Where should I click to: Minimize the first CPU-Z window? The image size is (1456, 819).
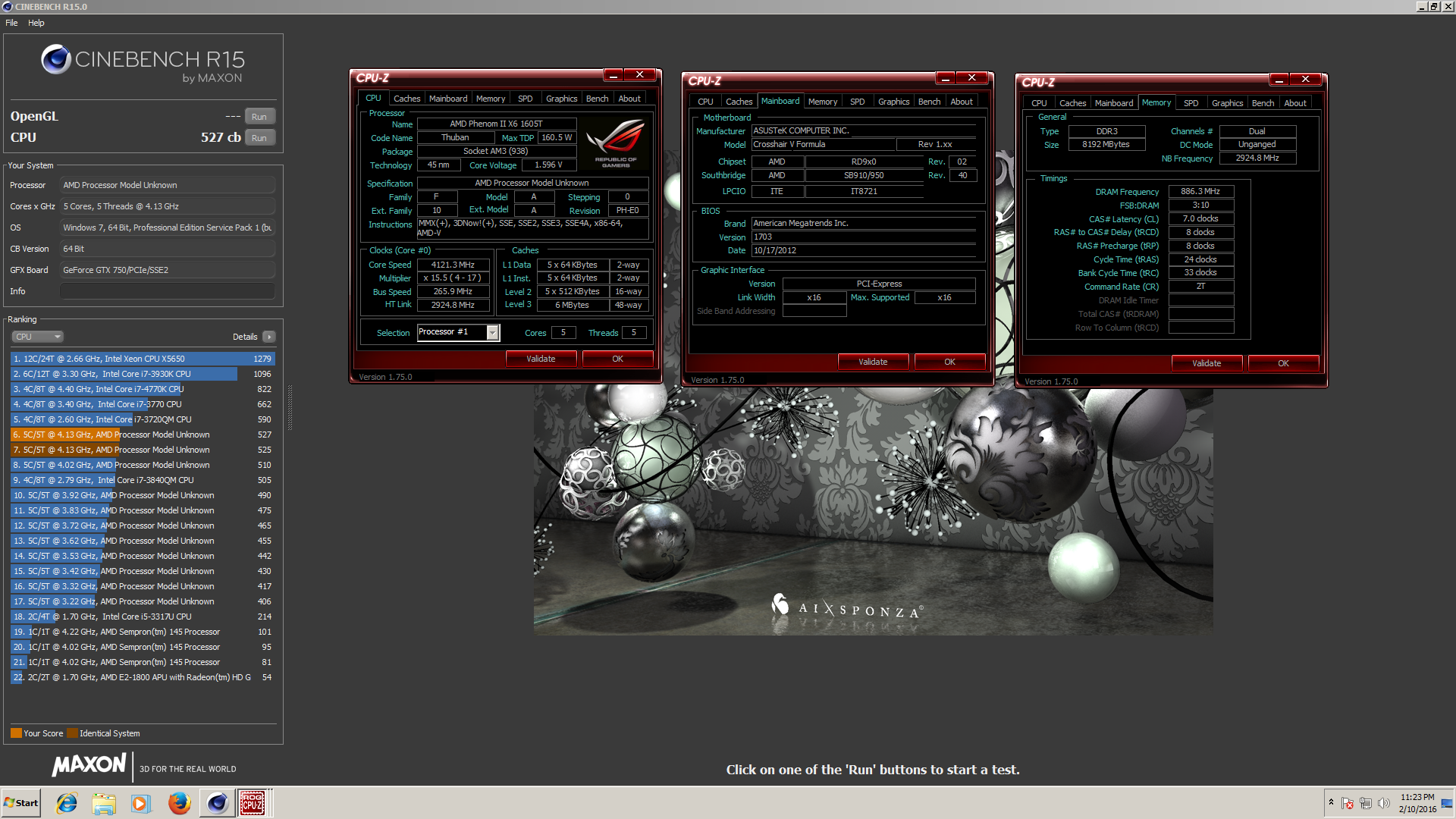[613, 74]
